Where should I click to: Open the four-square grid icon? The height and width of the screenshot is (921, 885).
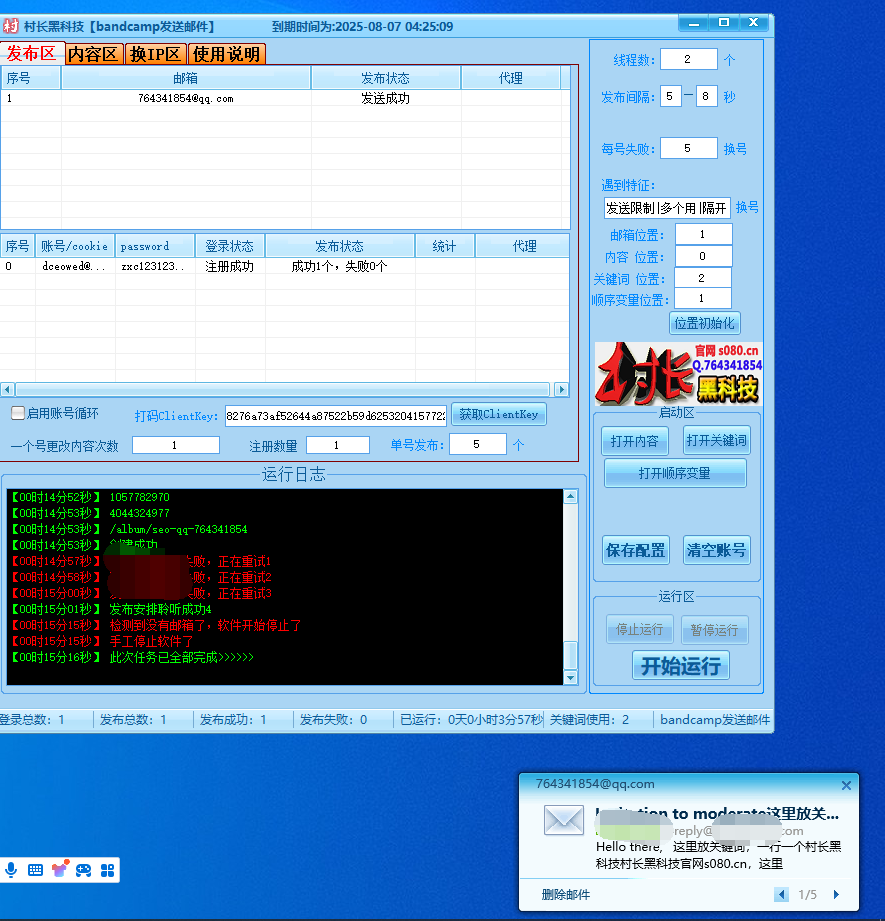(106, 870)
